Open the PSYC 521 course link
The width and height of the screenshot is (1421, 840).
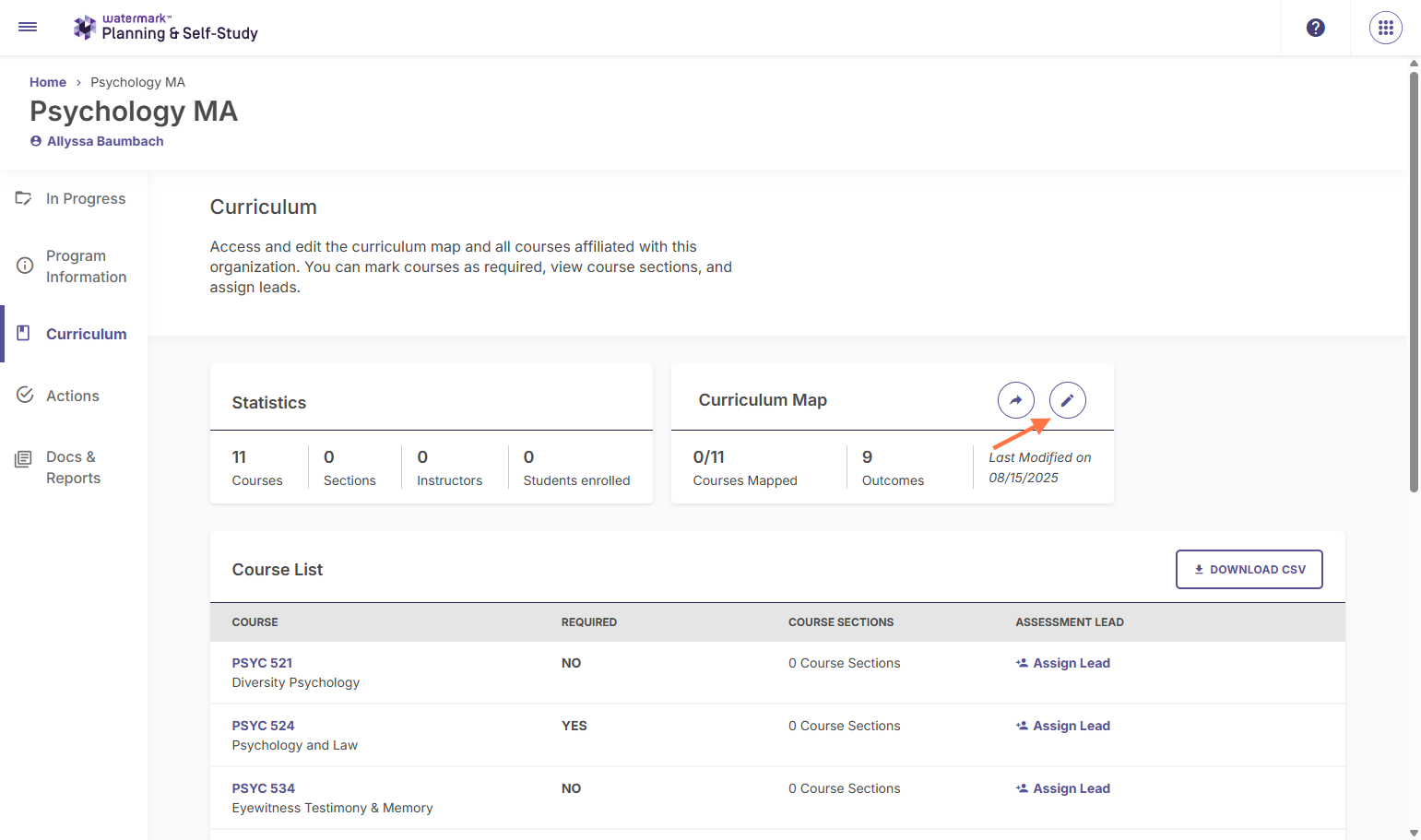point(262,663)
